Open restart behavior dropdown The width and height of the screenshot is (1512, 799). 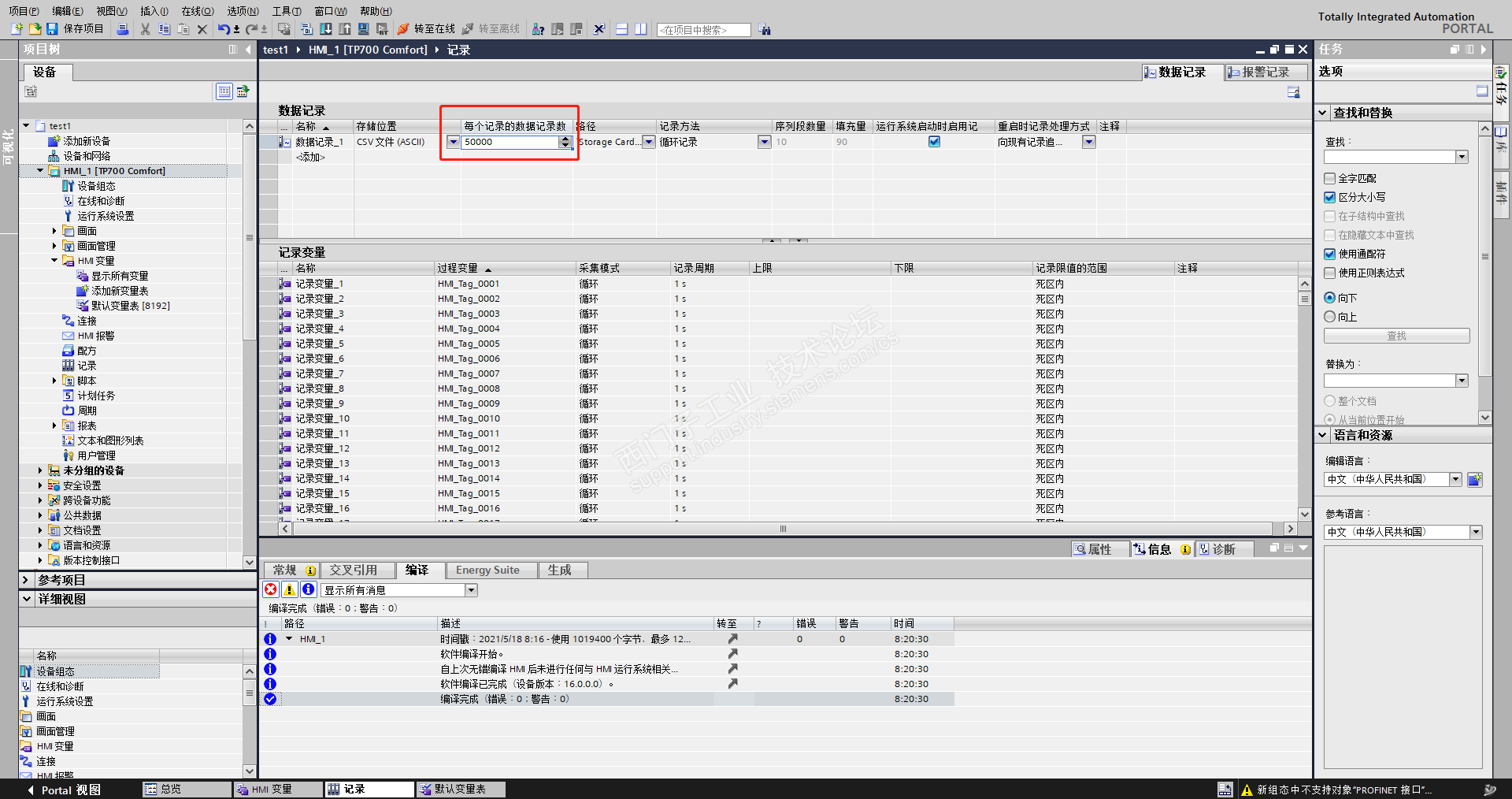pyautogui.click(x=1089, y=142)
